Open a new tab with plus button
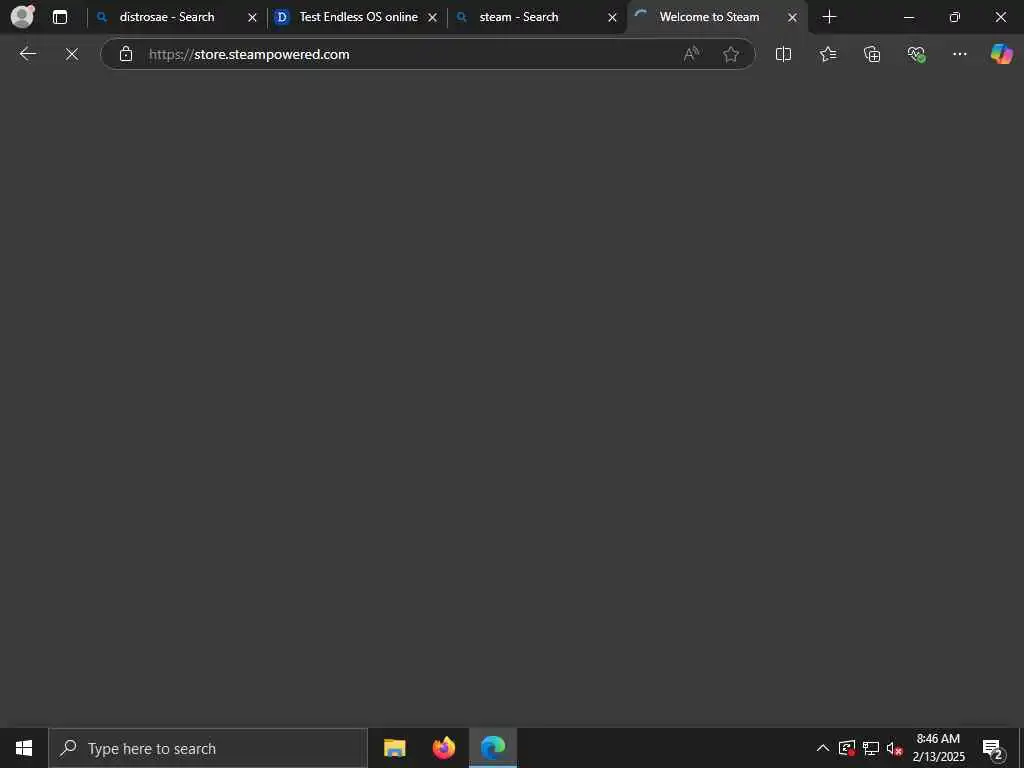Screen dimensions: 1024x768 829,17
